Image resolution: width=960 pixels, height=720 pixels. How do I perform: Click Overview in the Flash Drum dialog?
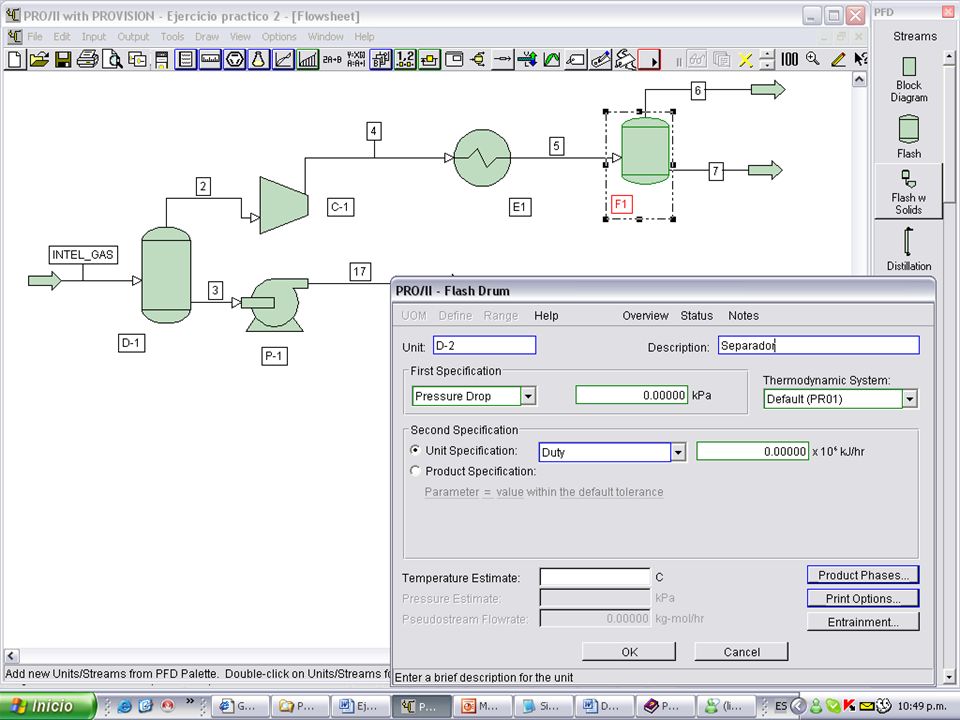645,316
